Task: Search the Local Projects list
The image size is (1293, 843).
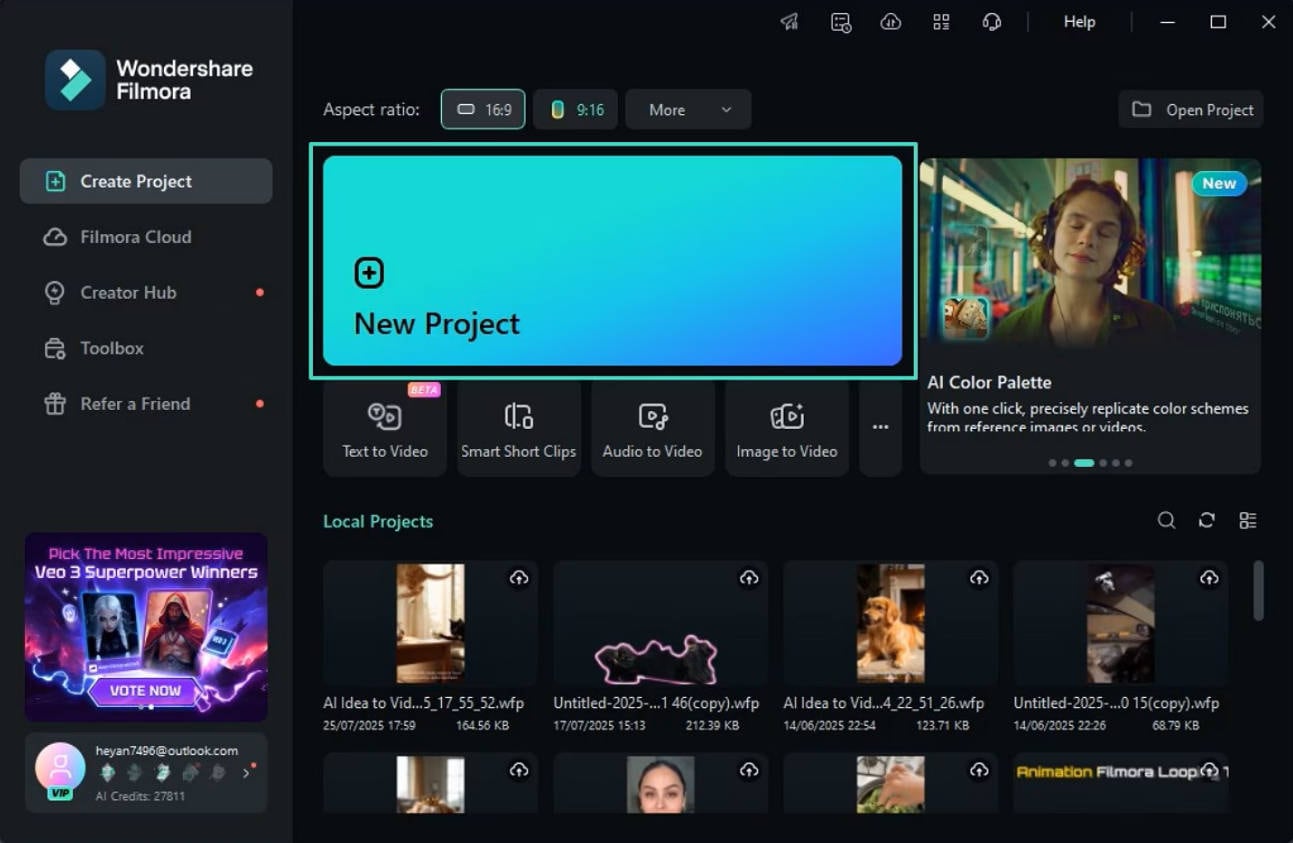Action: [x=1166, y=520]
